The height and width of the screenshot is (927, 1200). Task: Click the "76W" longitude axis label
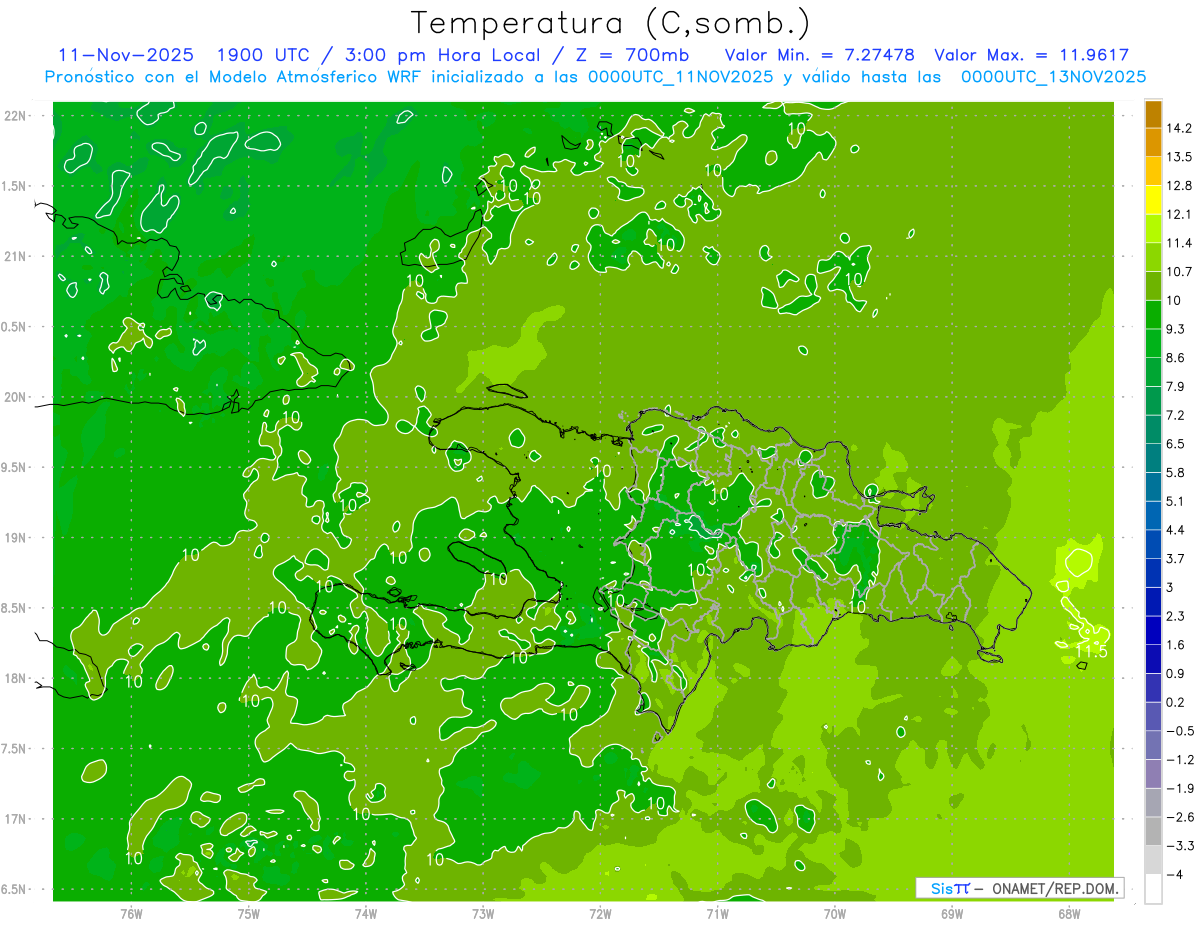tap(131, 913)
